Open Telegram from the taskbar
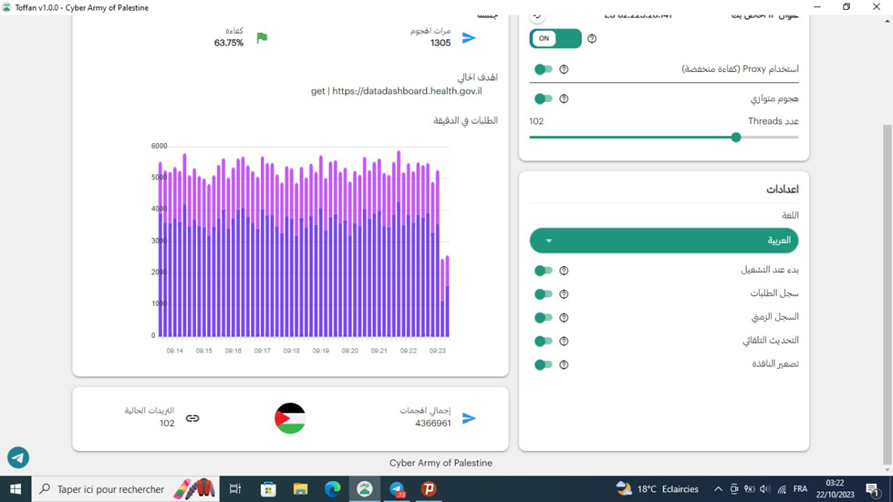This screenshot has width=893, height=502. (x=397, y=489)
